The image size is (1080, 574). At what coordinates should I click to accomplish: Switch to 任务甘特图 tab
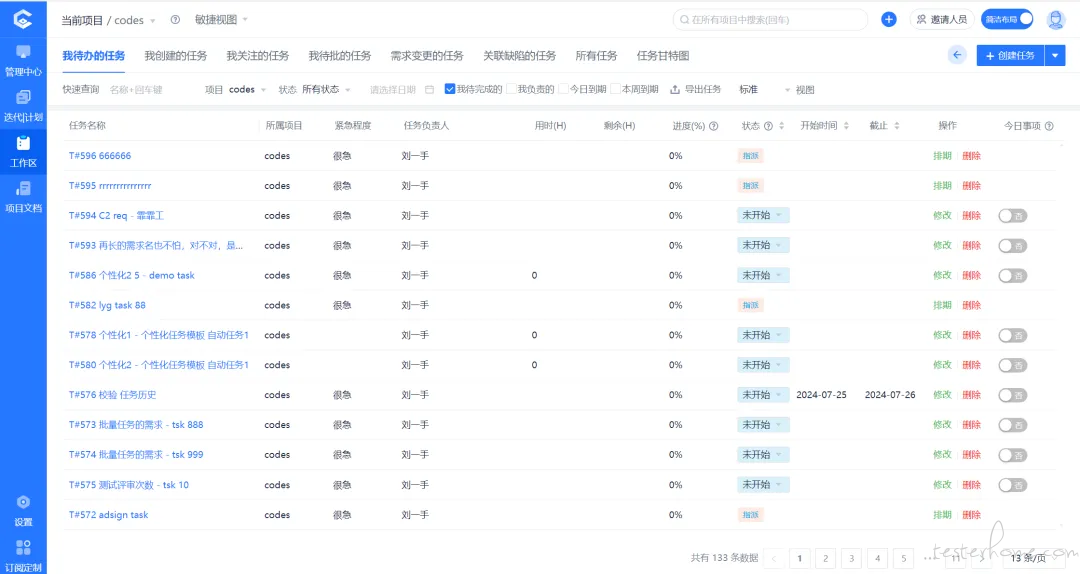pos(663,56)
